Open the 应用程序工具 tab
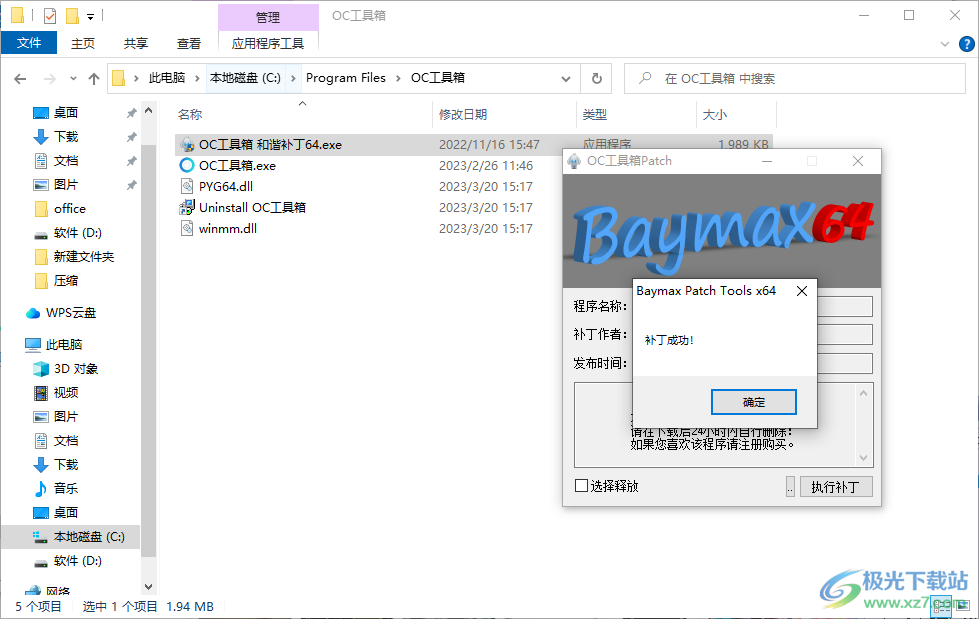This screenshot has width=979, height=619. pyautogui.click(x=268, y=43)
